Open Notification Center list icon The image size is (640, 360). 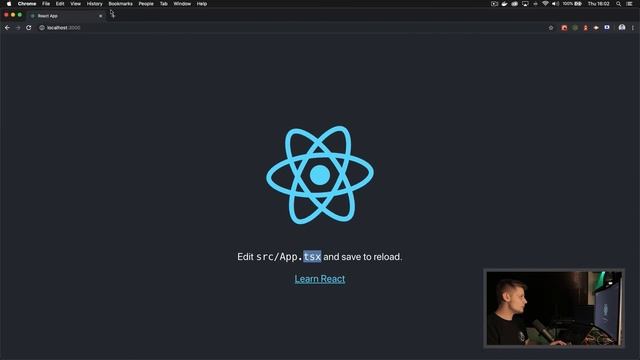(x=630, y=4)
